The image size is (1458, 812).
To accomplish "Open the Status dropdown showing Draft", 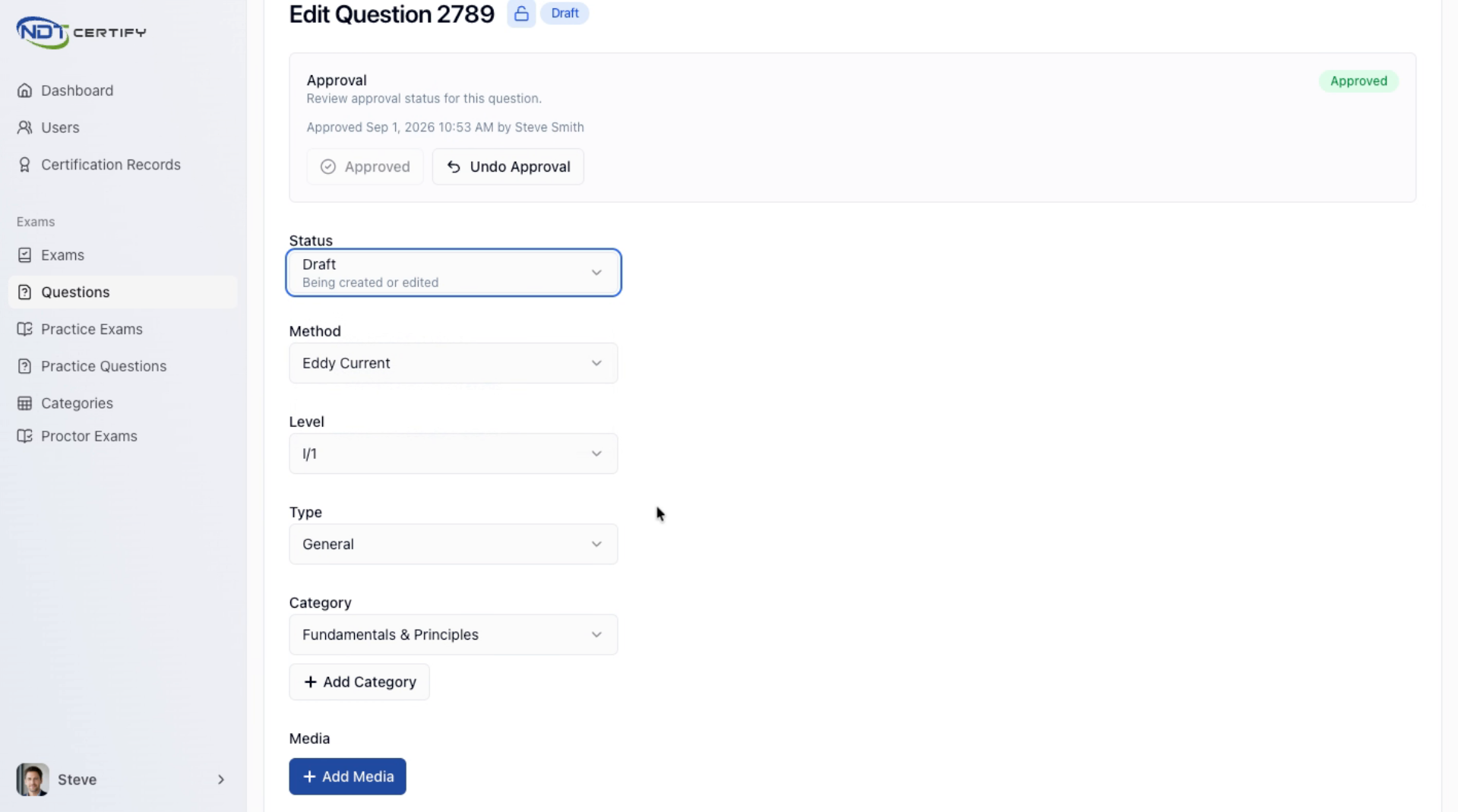I will point(454,273).
